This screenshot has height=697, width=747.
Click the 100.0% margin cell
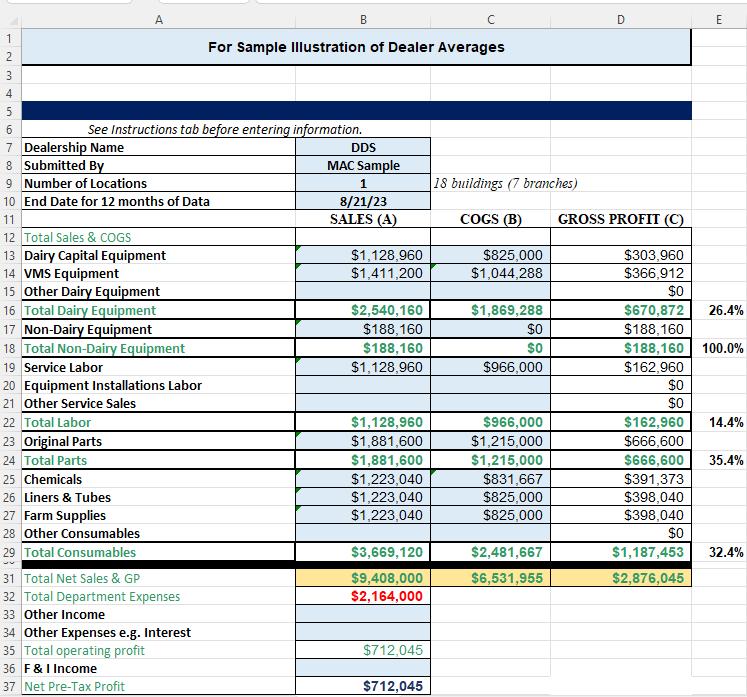pyautogui.click(x=719, y=348)
